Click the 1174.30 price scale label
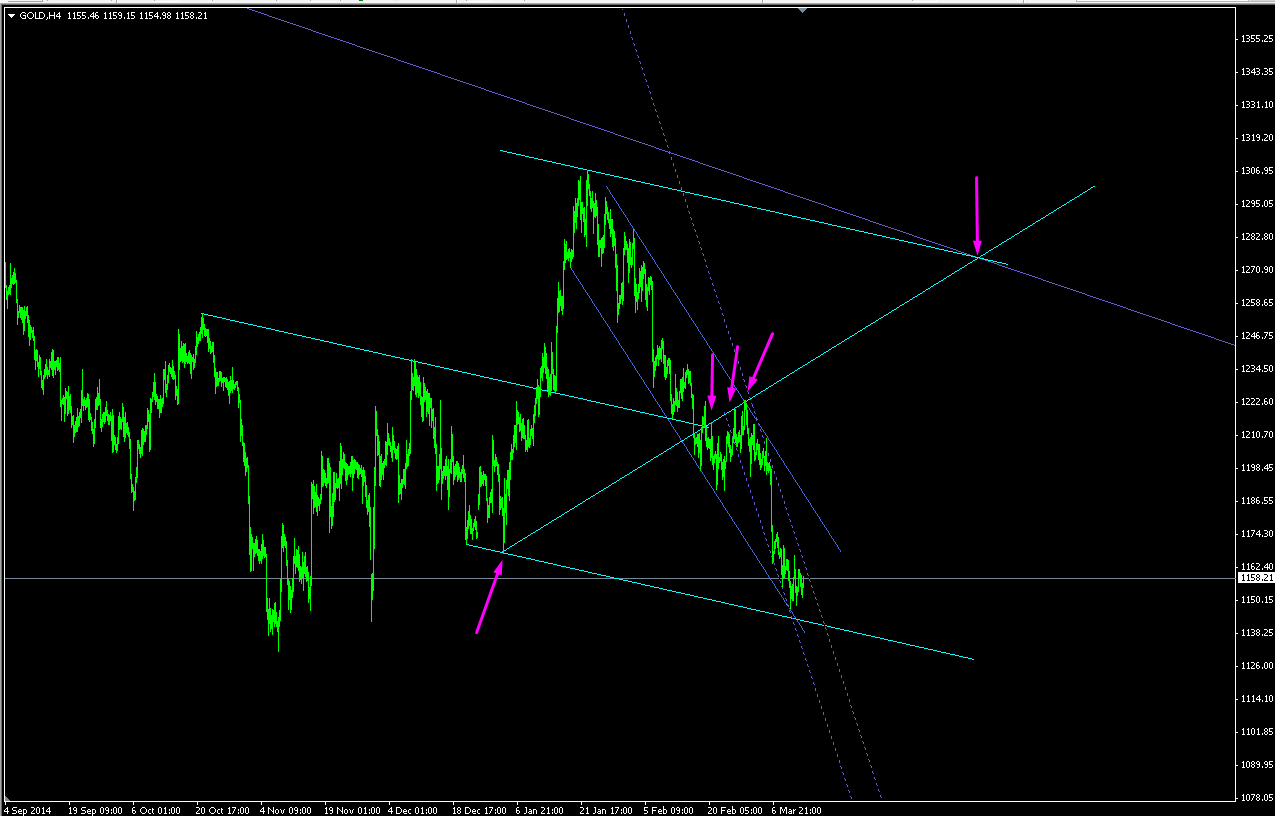The image size is (1275, 816). 1256,533
